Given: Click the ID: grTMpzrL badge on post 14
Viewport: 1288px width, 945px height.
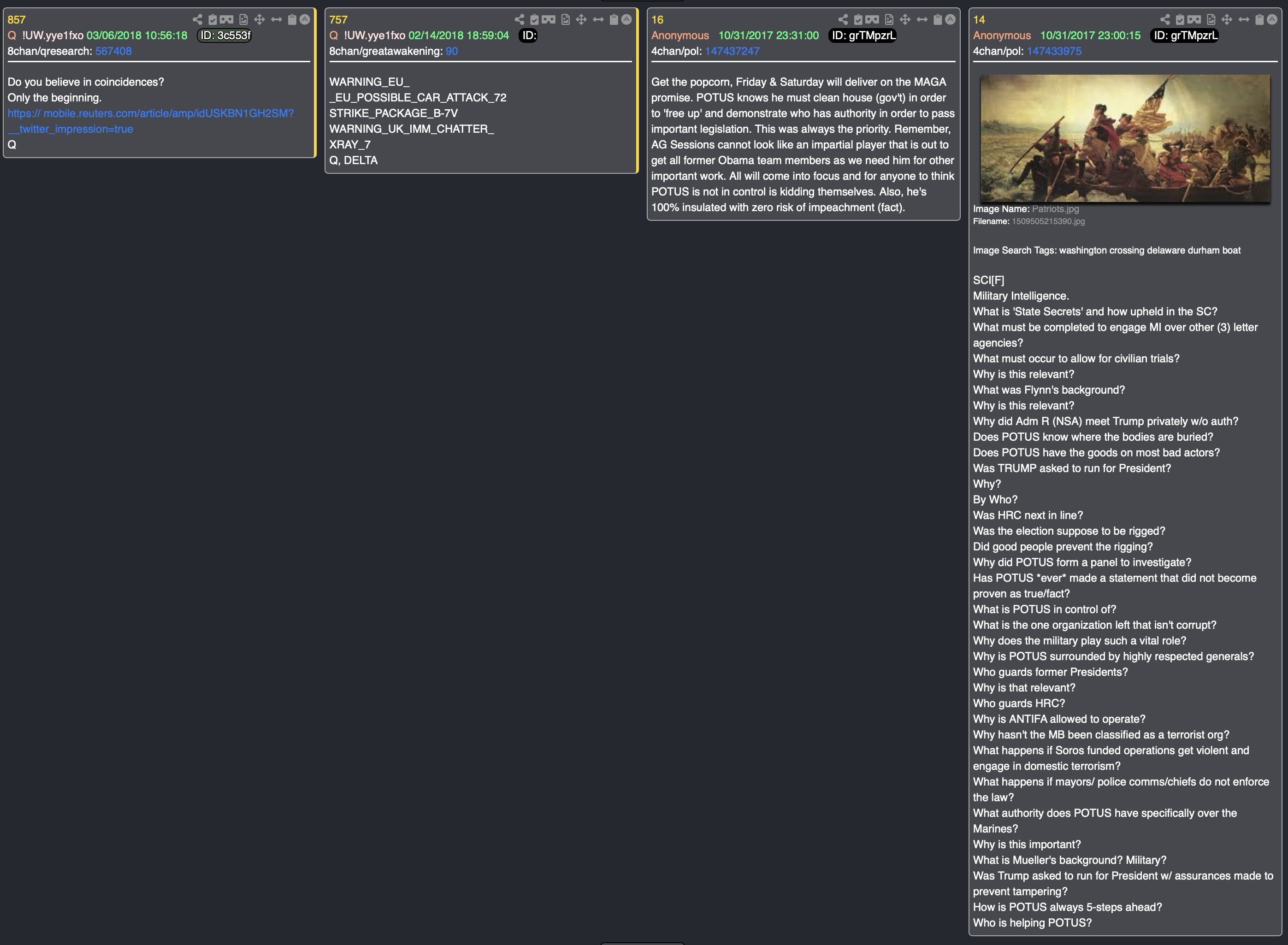Looking at the screenshot, I should 1185,35.
